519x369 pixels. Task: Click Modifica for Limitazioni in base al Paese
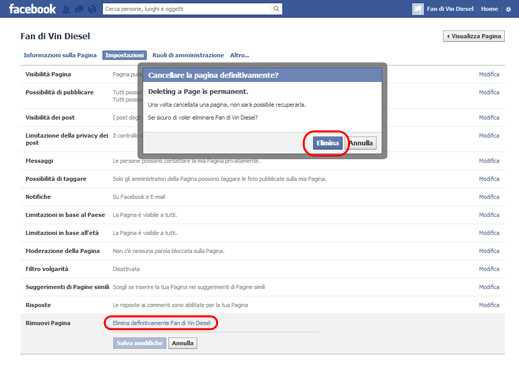coord(489,215)
